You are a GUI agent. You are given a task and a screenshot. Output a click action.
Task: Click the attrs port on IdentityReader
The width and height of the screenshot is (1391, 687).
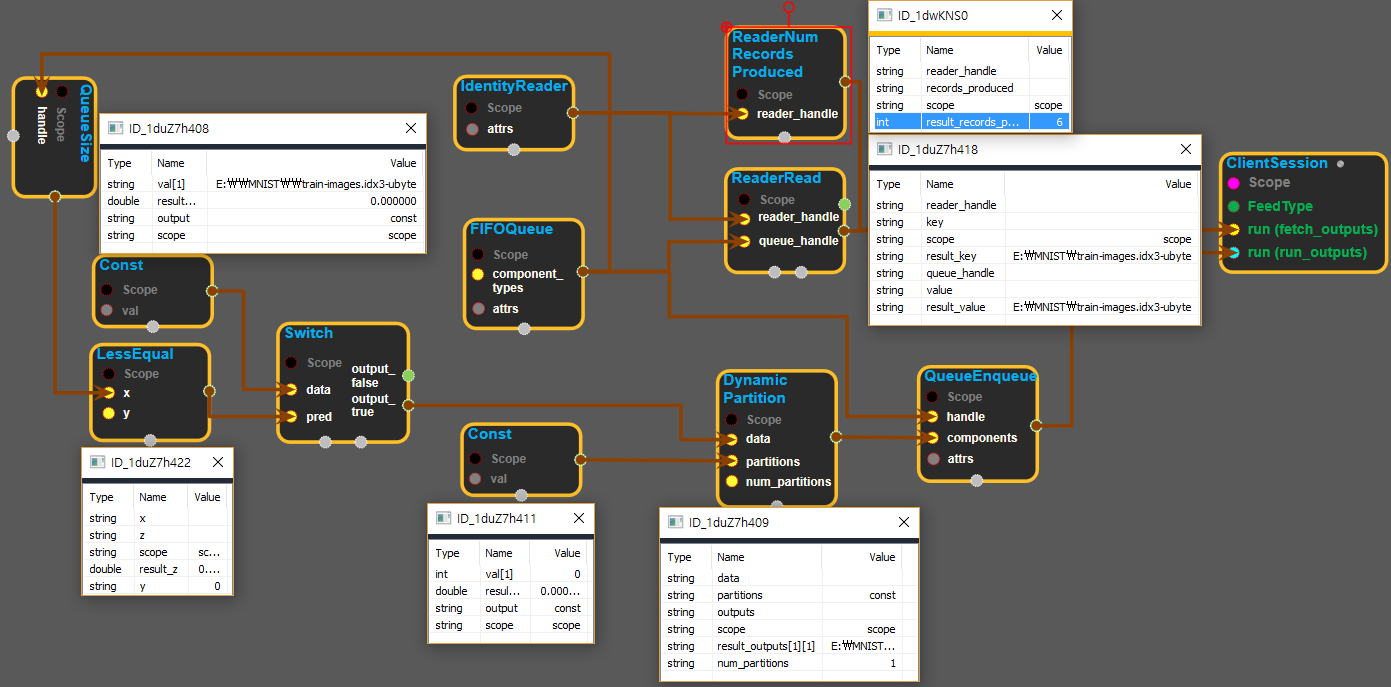click(x=472, y=129)
